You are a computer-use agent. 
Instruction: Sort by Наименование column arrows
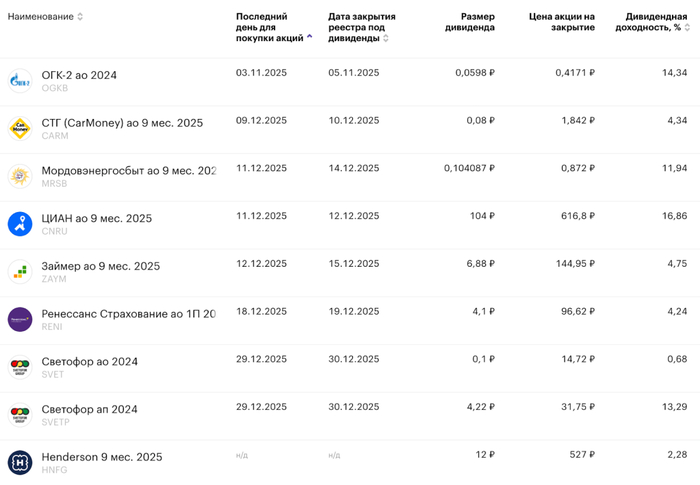click(x=80, y=17)
